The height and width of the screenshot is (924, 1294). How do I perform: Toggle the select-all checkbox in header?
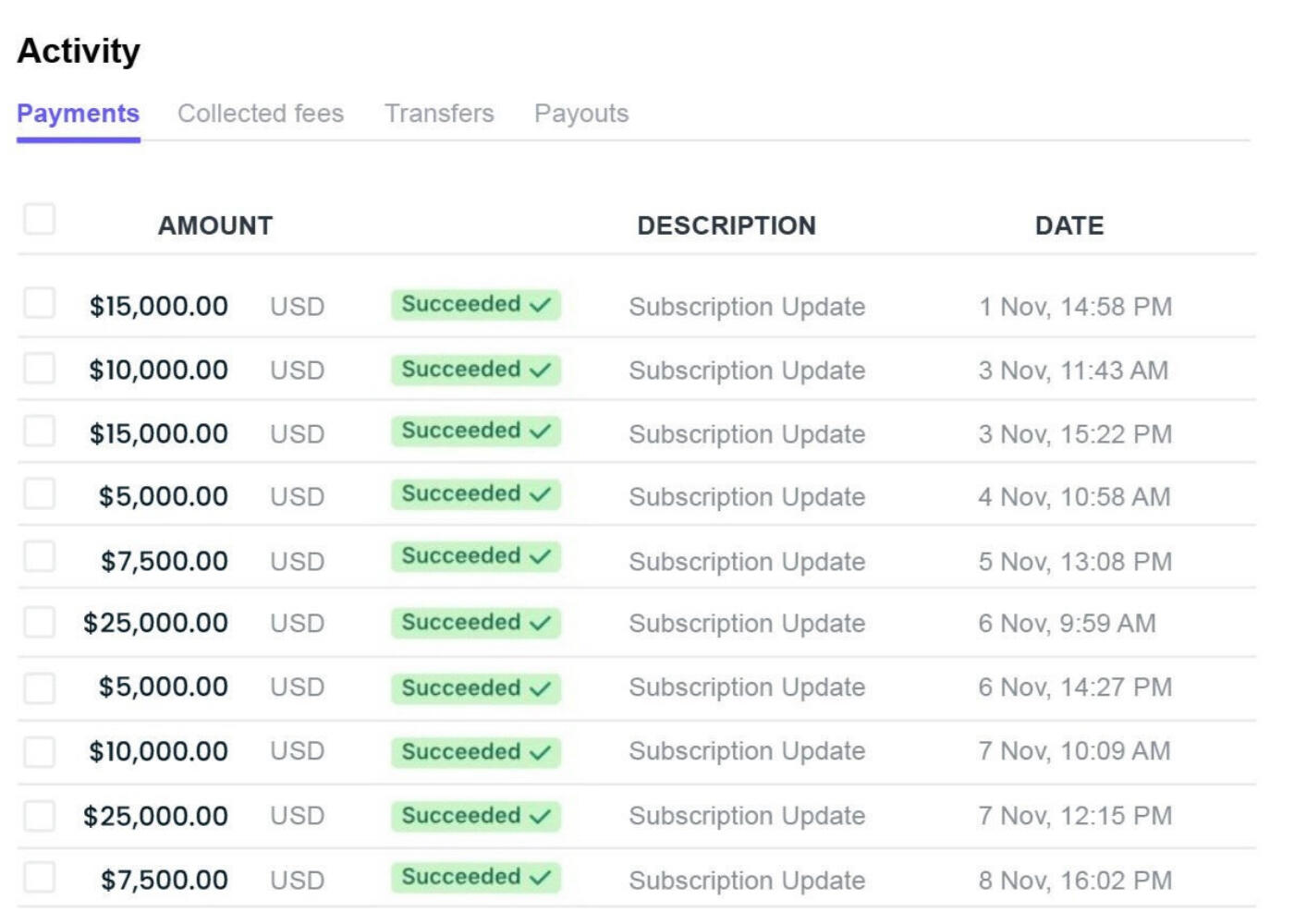pos(40,220)
